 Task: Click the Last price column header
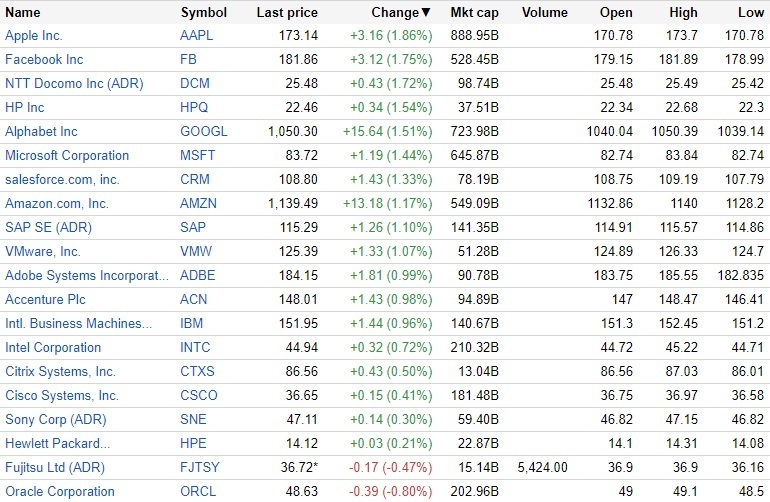tap(287, 13)
